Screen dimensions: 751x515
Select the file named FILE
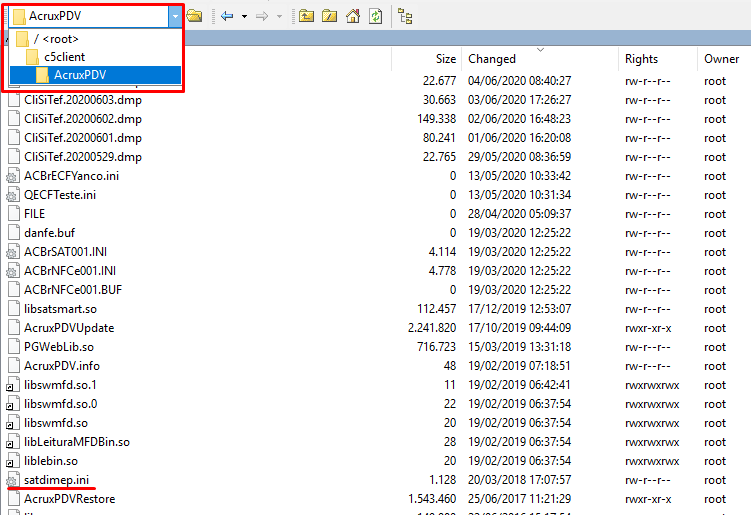pyautogui.click(x=34, y=214)
